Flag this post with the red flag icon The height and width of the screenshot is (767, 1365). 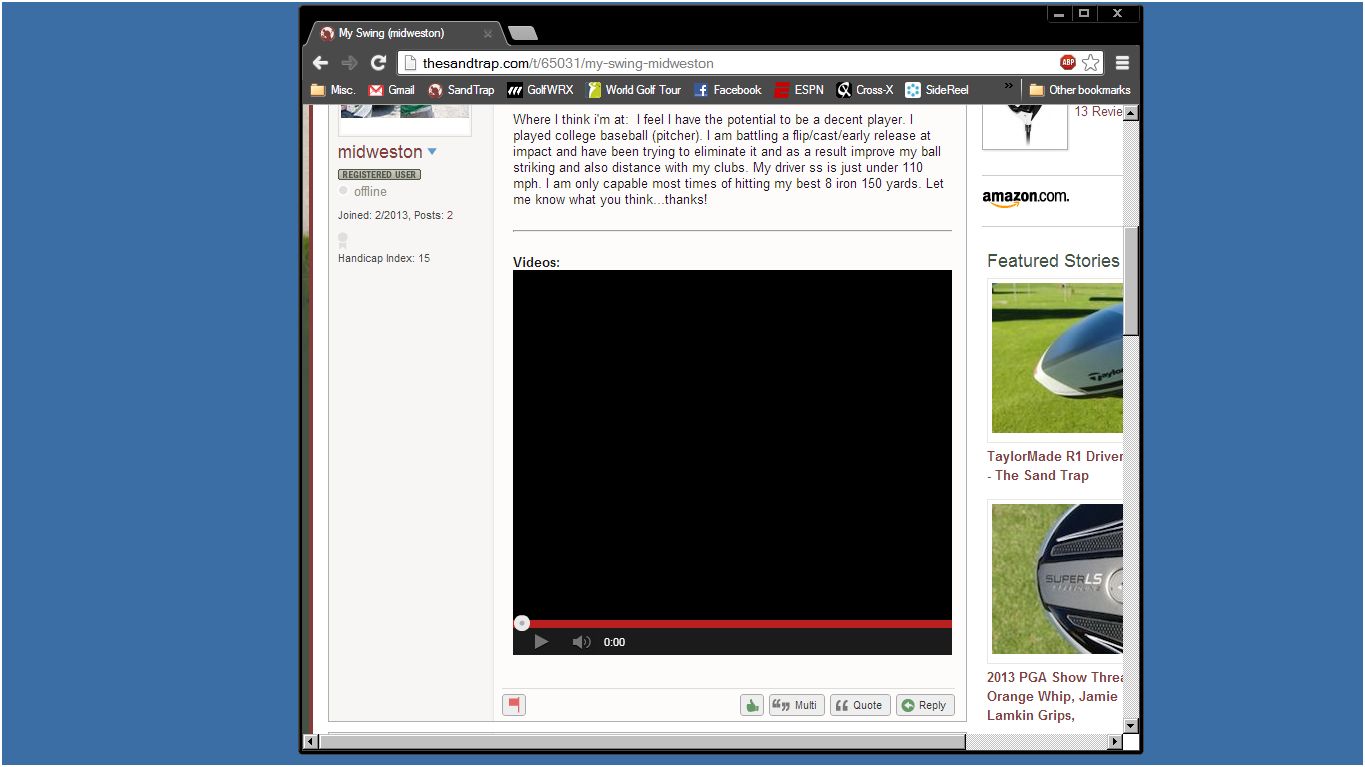(514, 705)
